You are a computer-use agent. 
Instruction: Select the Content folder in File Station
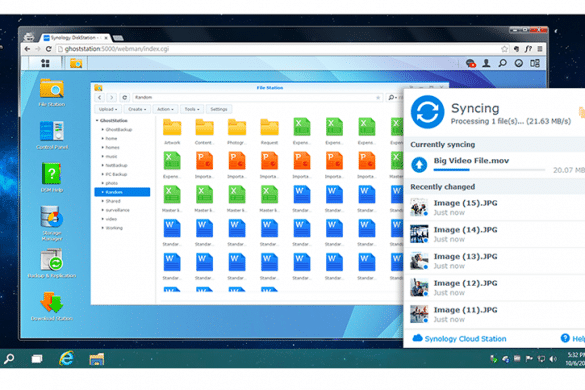pyautogui.click(x=204, y=132)
